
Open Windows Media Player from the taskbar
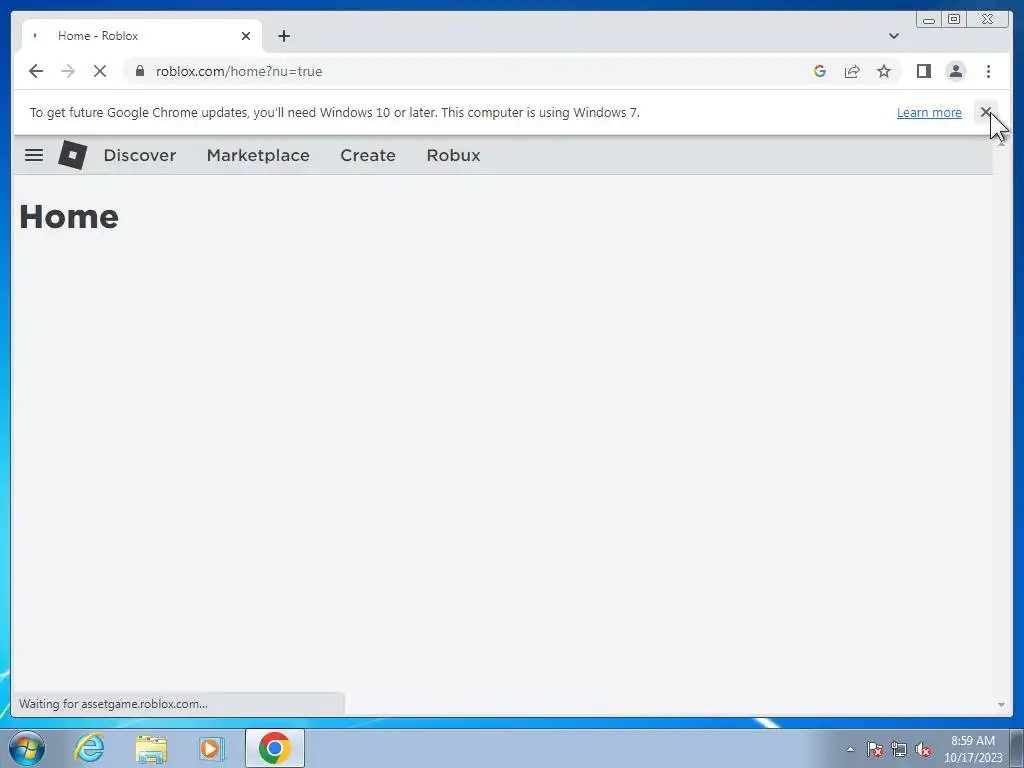click(x=212, y=748)
